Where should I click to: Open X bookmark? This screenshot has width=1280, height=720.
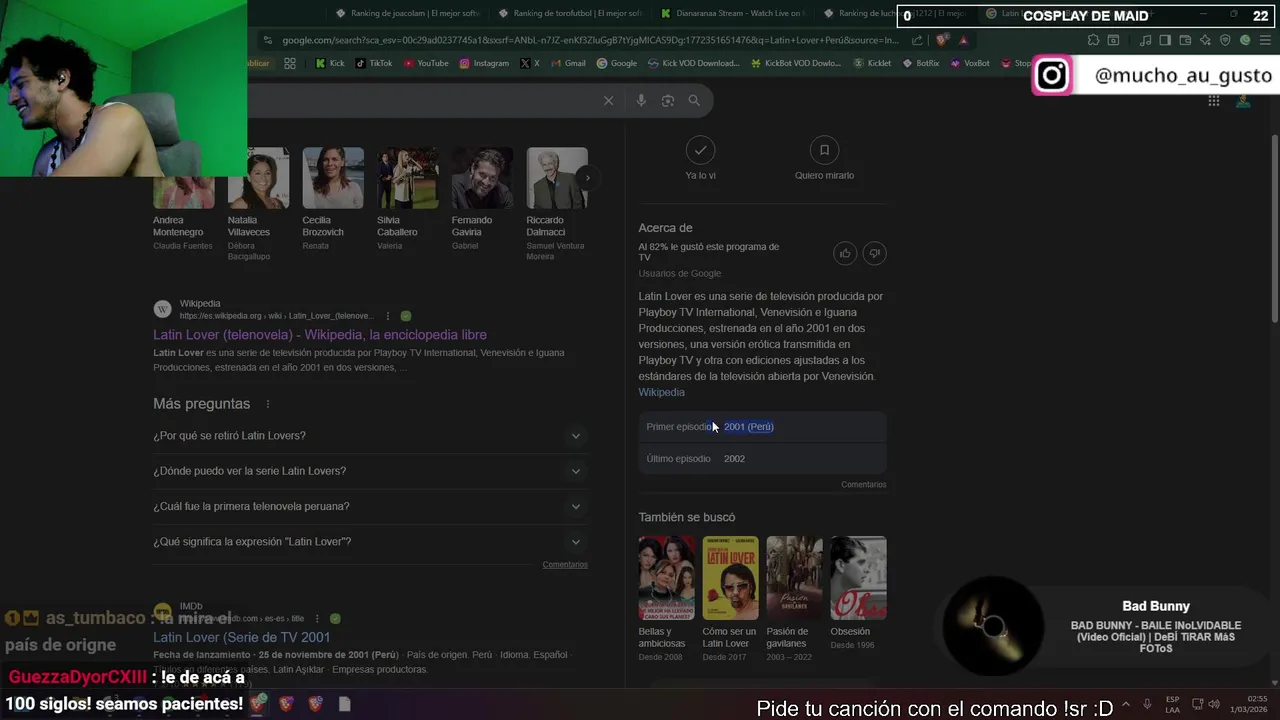point(530,63)
